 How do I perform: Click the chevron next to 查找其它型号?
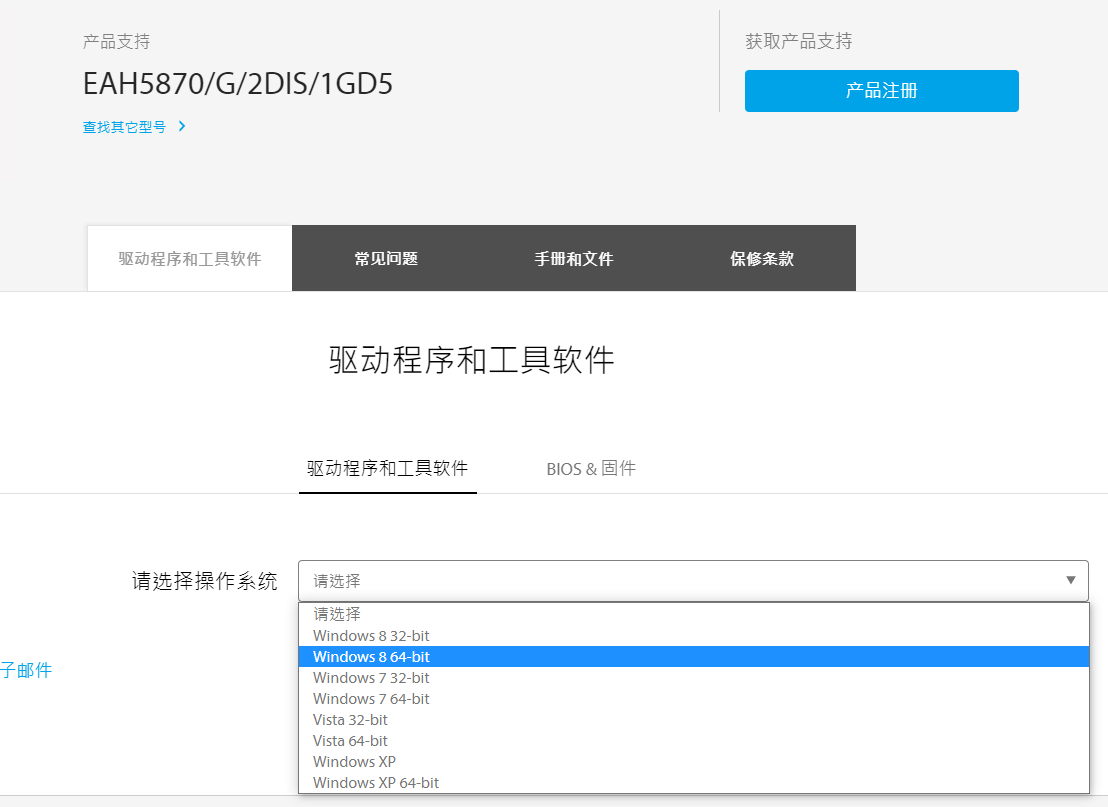182,127
